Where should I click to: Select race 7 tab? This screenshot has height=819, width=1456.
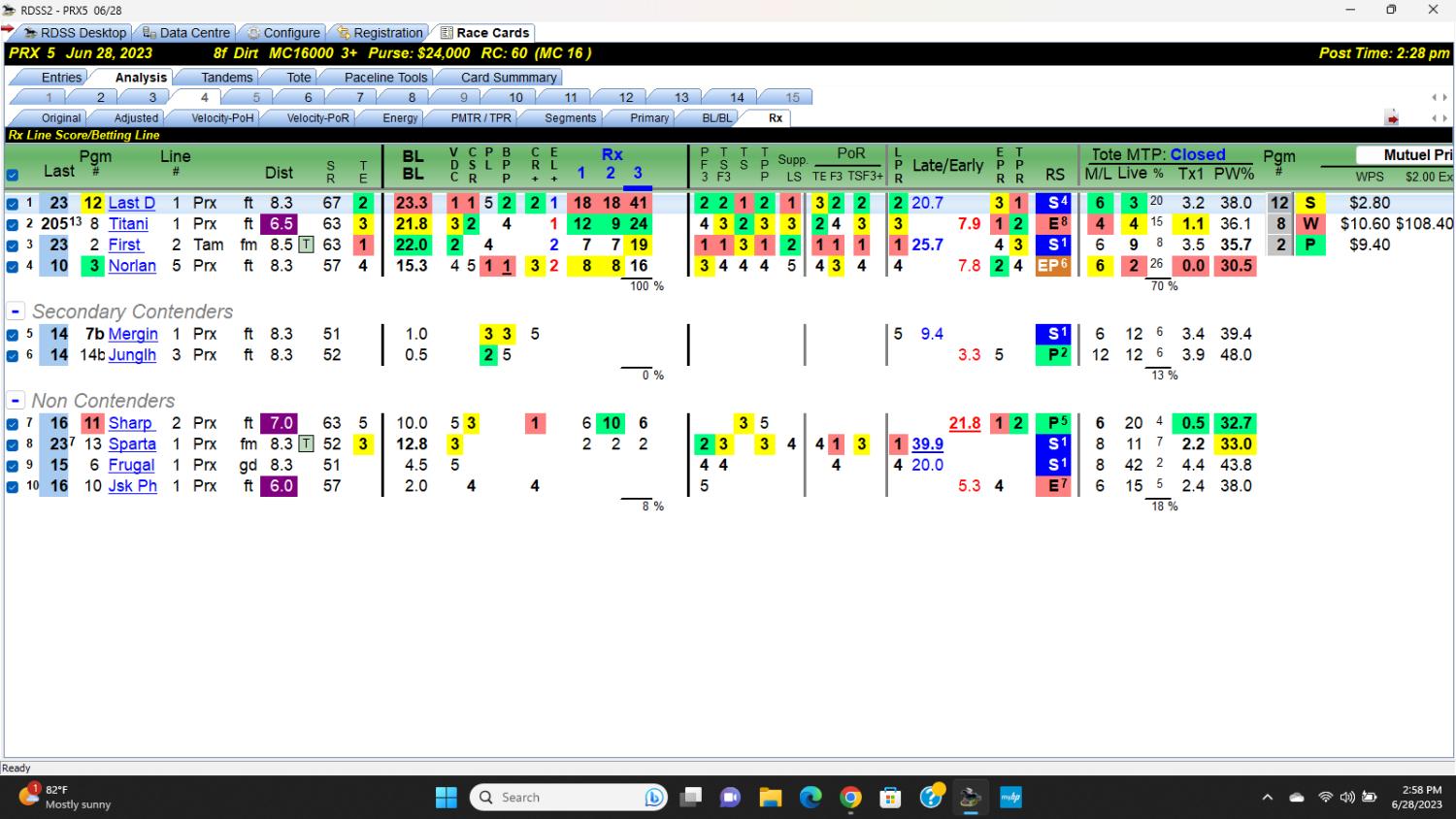[359, 97]
